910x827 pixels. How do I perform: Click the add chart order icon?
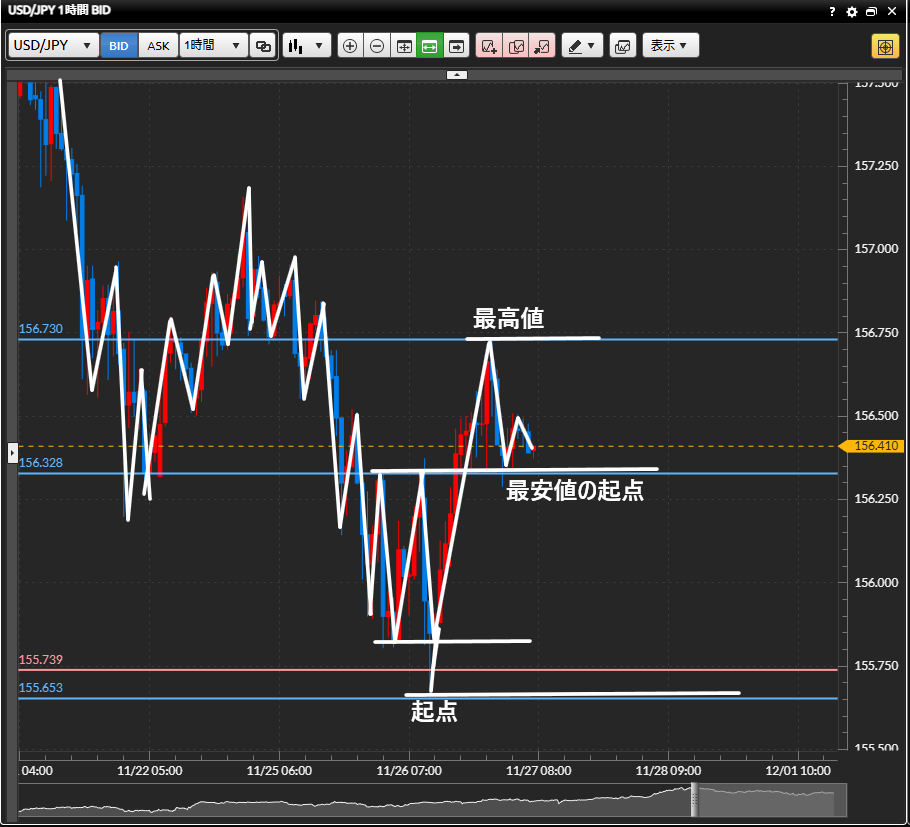tap(489, 46)
